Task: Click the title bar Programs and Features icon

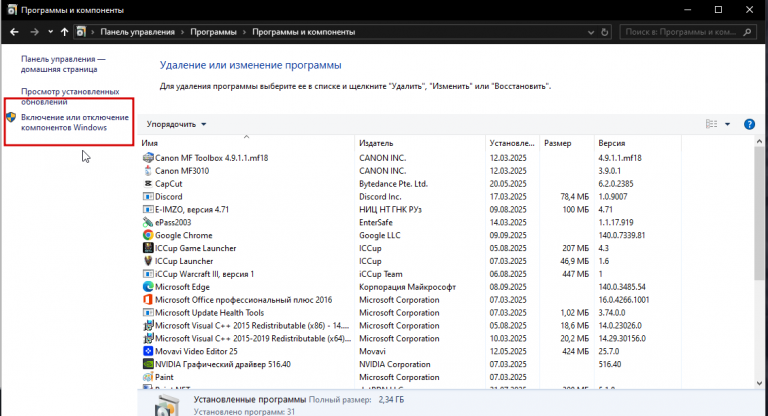Action: [12, 10]
